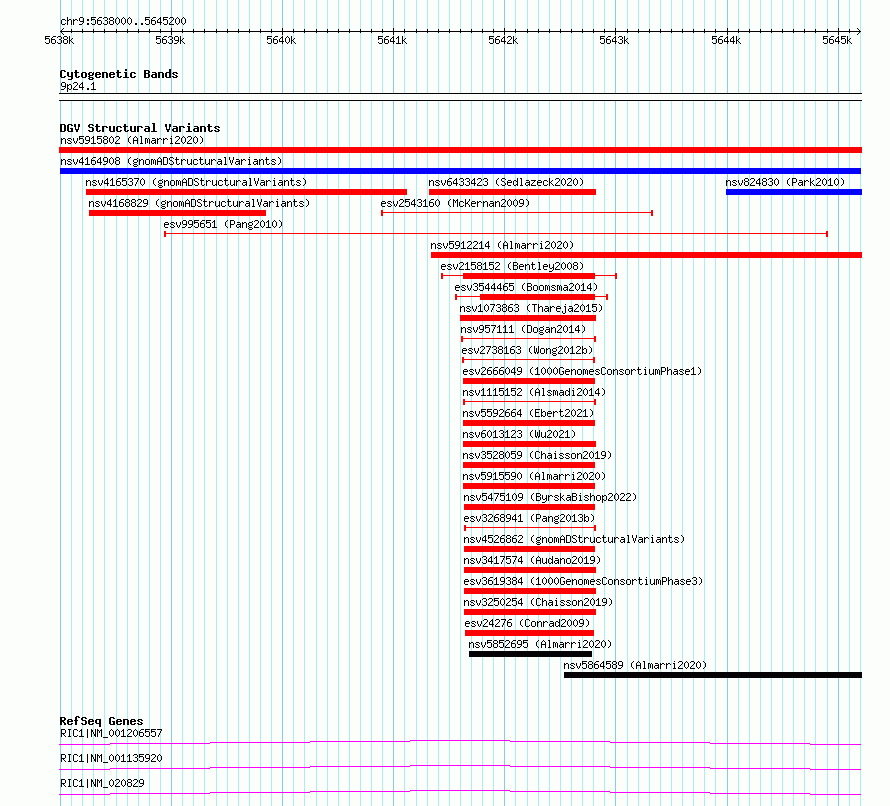Screen dimensions: 890x806
Task: Select nsv3528059 (Chaisson2019) label
Action: 537,455
